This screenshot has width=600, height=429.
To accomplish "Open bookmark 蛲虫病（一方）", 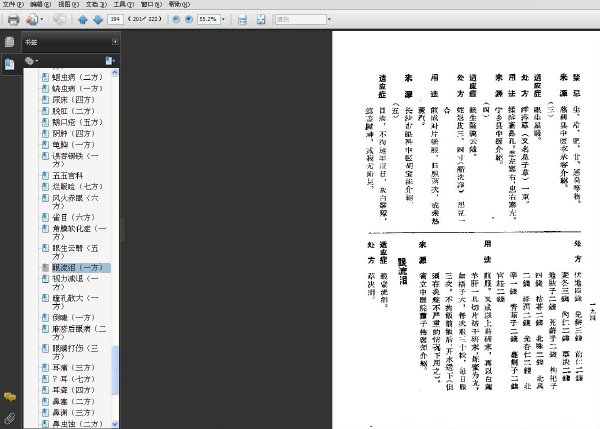I will (78, 88).
